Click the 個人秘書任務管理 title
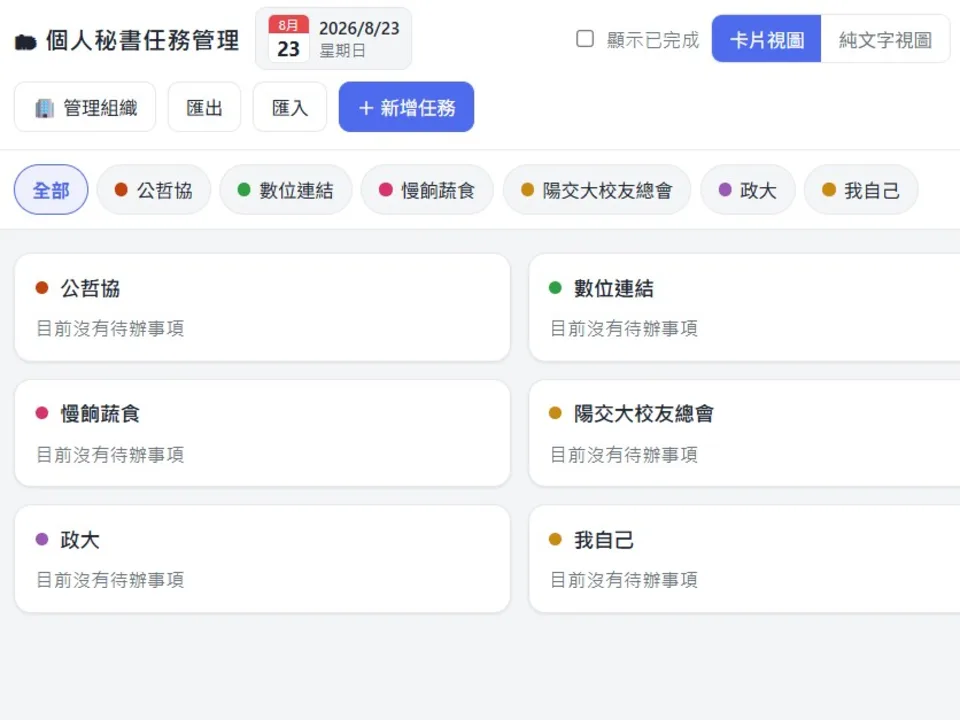 pos(142,41)
